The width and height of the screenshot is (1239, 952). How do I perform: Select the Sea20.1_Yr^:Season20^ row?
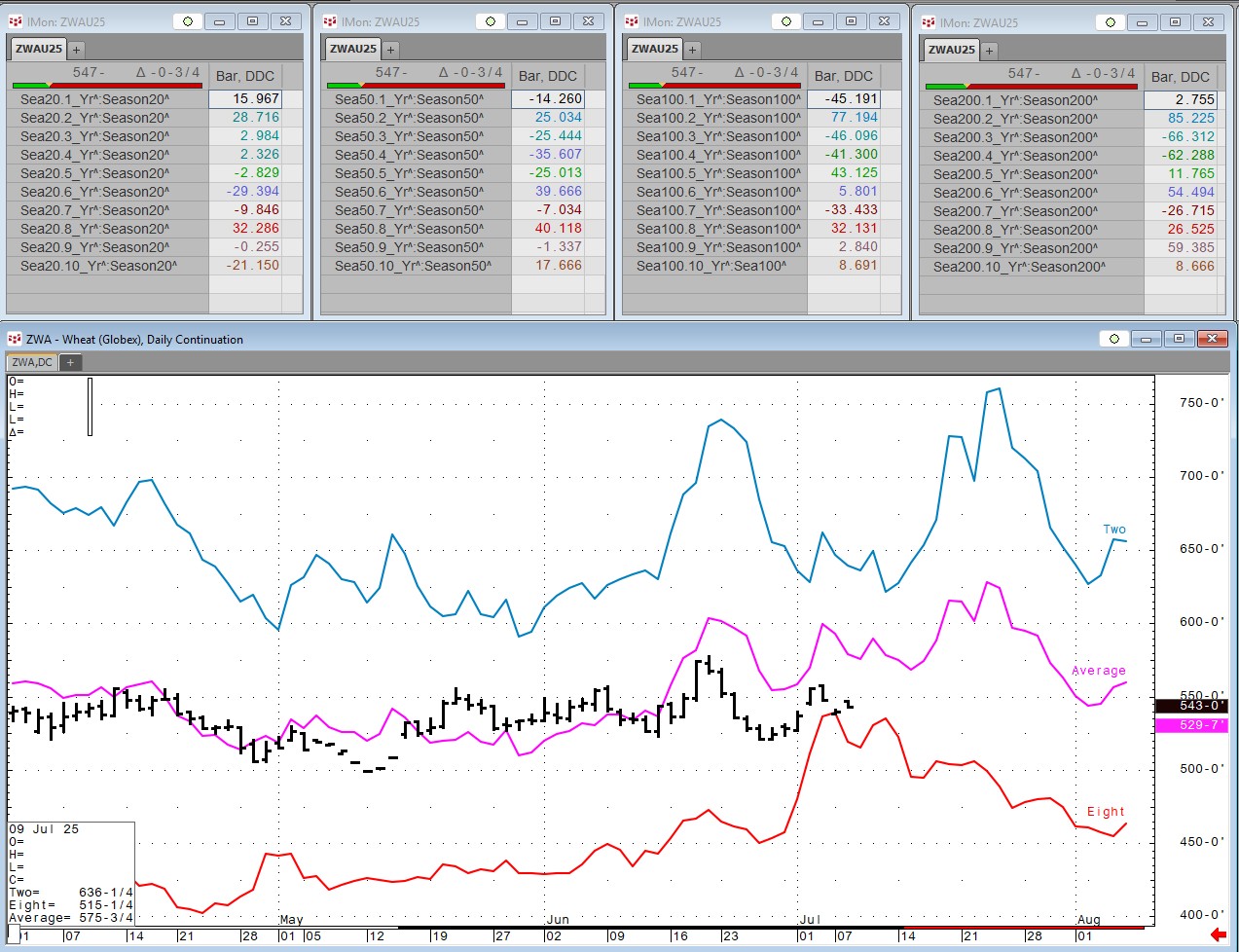pos(95,99)
